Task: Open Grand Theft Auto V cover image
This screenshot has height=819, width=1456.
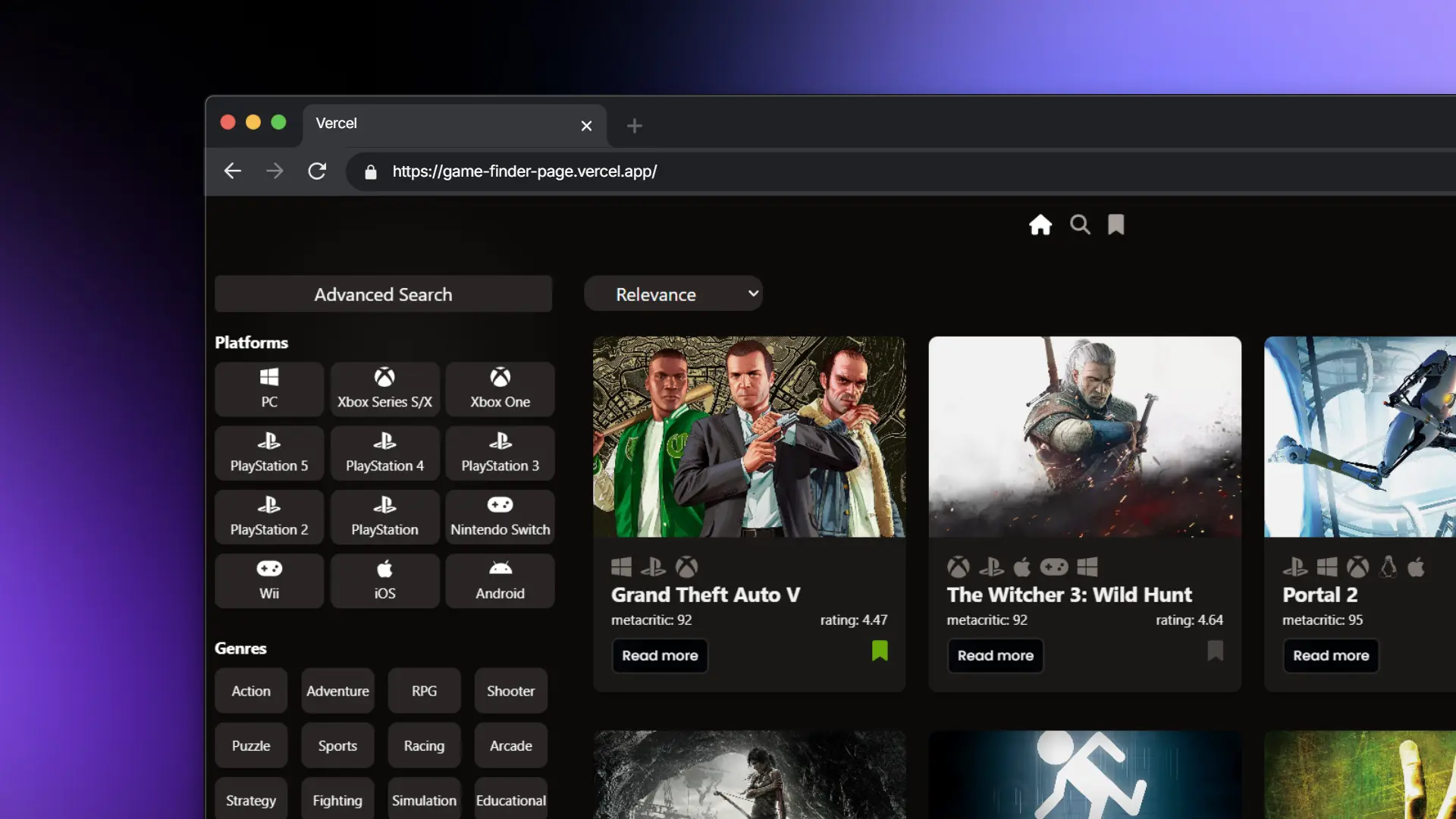Action: click(x=749, y=437)
